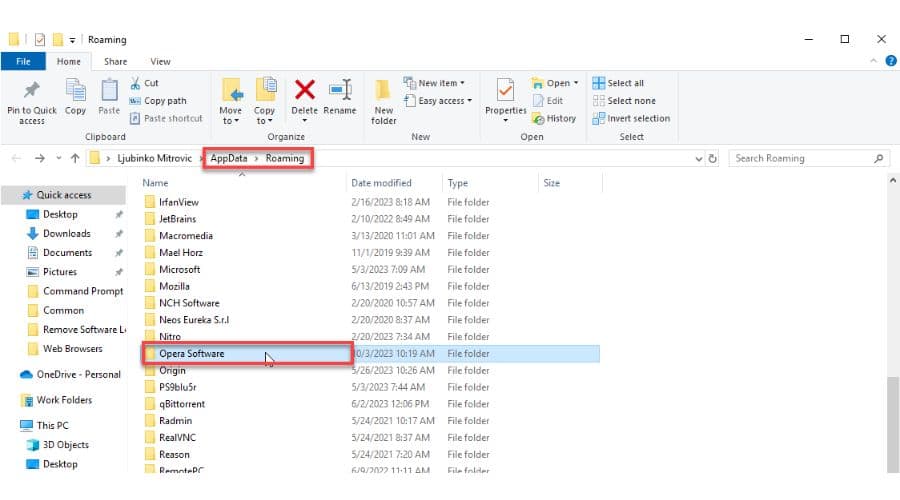Click the Refresh button
Viewport: 900px width, 500px height.
tap(712, 158)
